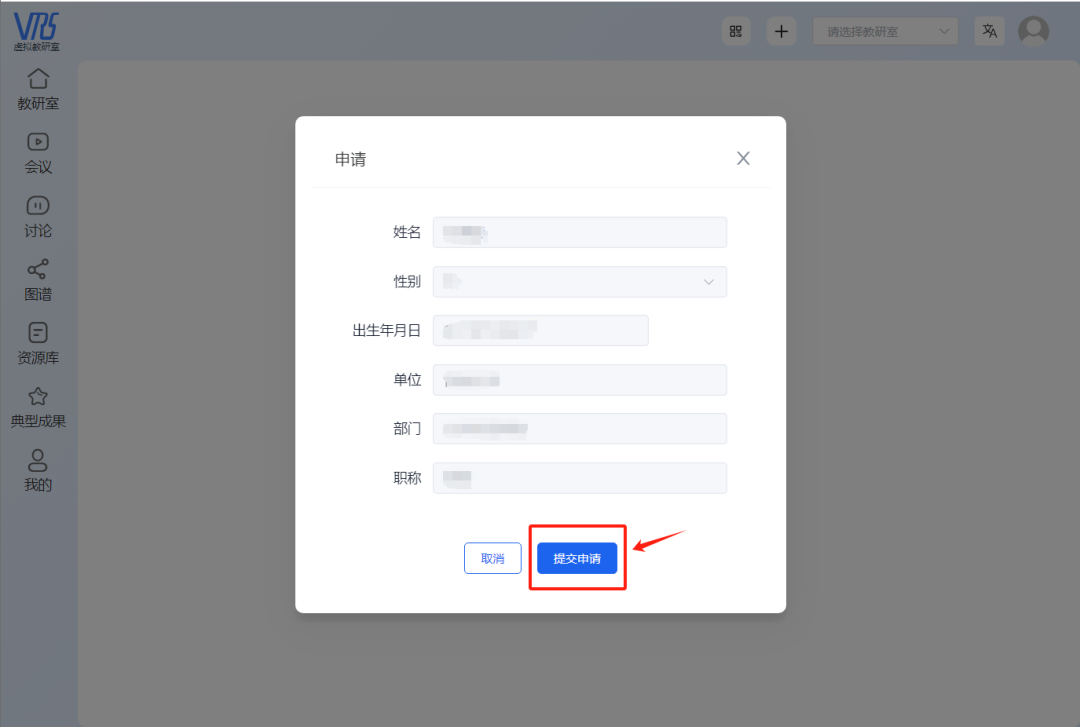Image resolution: width=1080 pixels, height=727 pixels.
Task: Open the user avatar menu
Action: click(x=1033, y=31)
